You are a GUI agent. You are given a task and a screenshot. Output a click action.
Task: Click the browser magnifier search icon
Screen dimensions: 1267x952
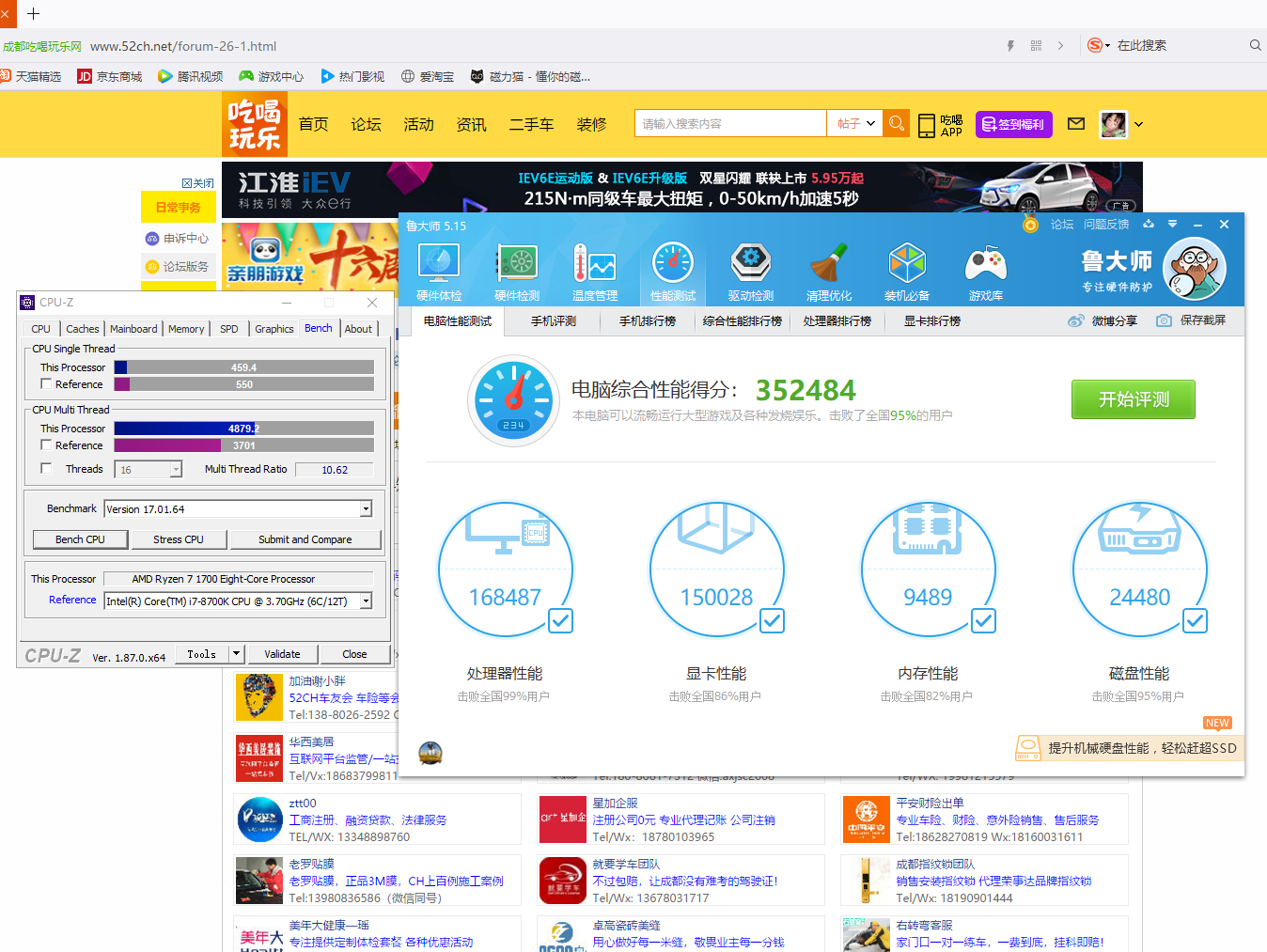(1255, 45)
